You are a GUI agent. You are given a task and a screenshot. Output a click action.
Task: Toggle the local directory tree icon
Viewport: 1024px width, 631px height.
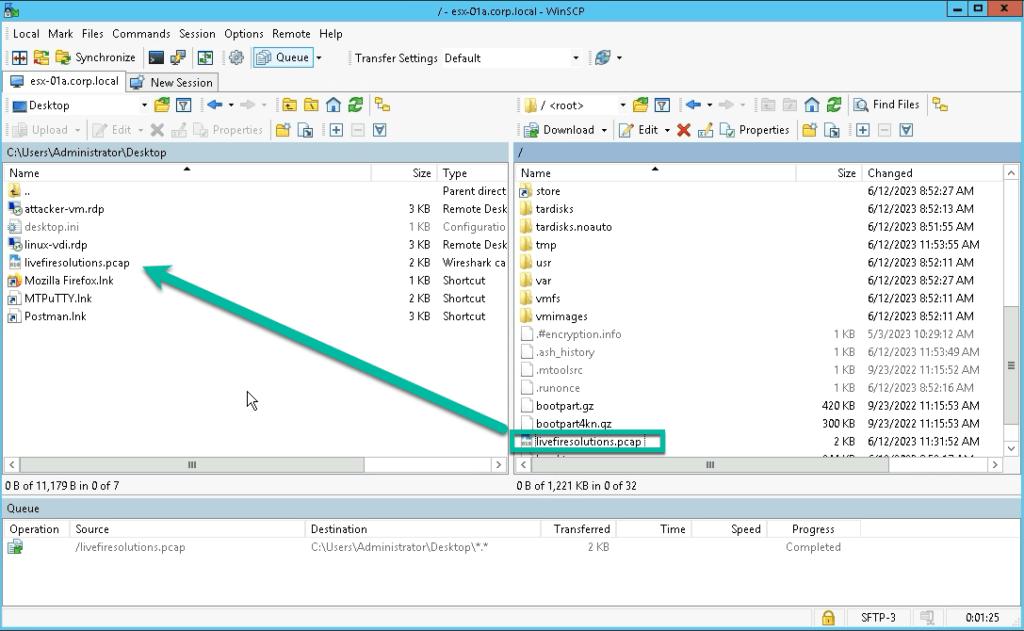tap(382, 105)
